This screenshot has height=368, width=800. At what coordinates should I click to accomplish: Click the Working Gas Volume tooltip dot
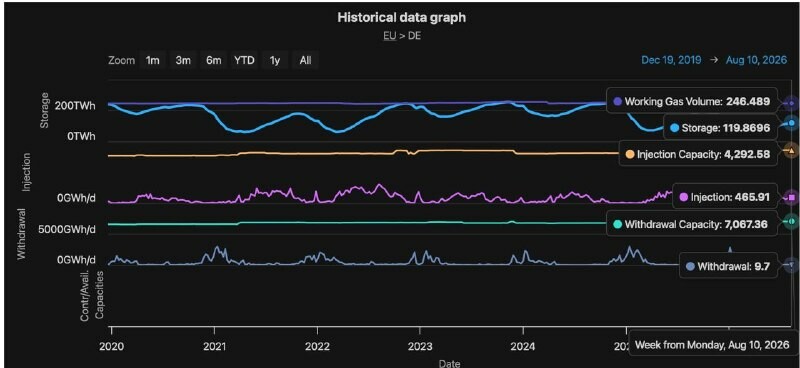[x=617, y=102]
